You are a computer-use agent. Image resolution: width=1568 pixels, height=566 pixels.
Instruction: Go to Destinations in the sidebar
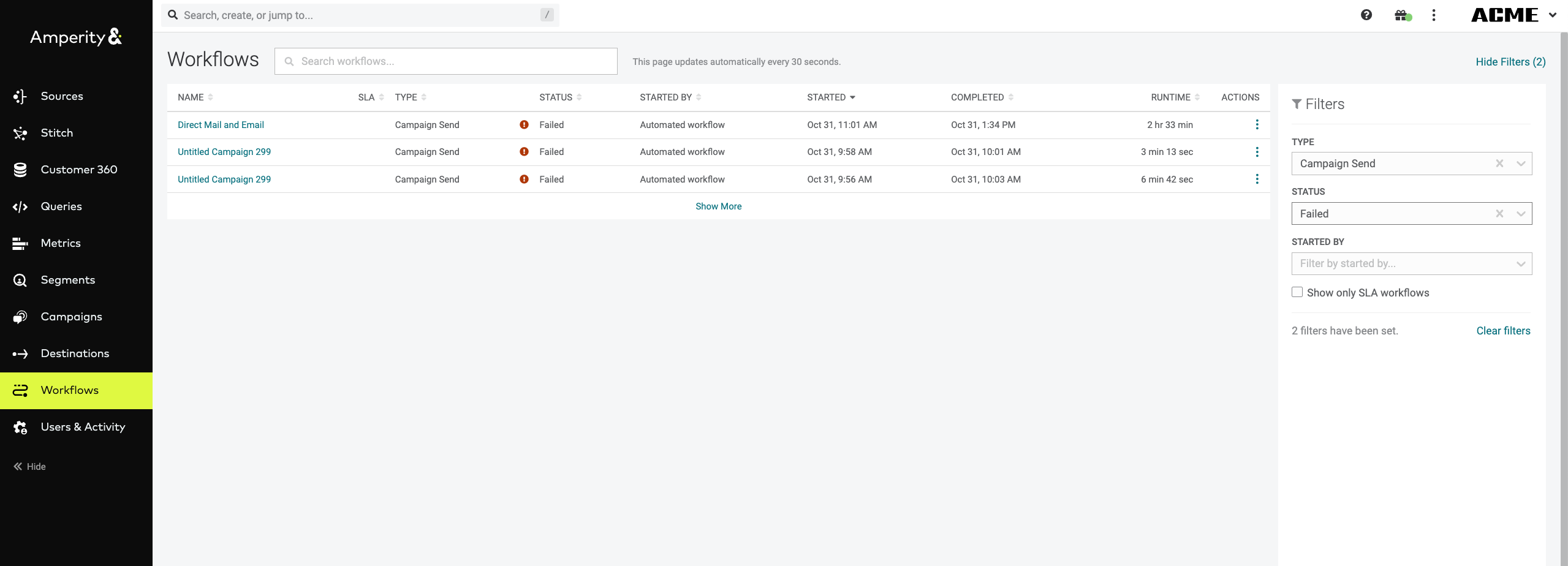tap(76, 353)
